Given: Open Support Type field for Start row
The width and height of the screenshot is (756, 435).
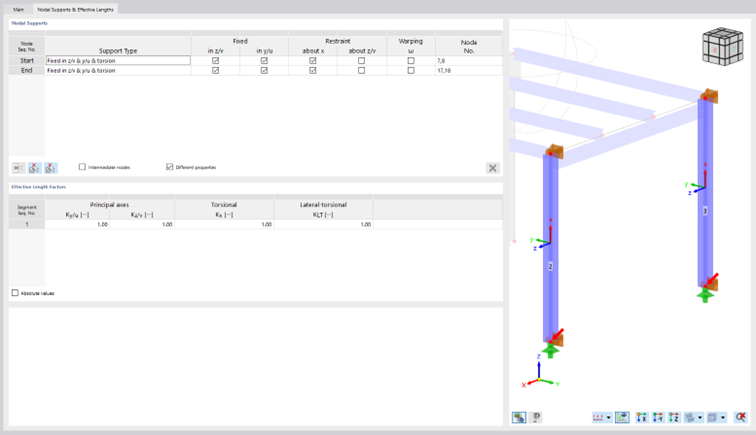Looking at the screenshot, I should tap(118, 61).
